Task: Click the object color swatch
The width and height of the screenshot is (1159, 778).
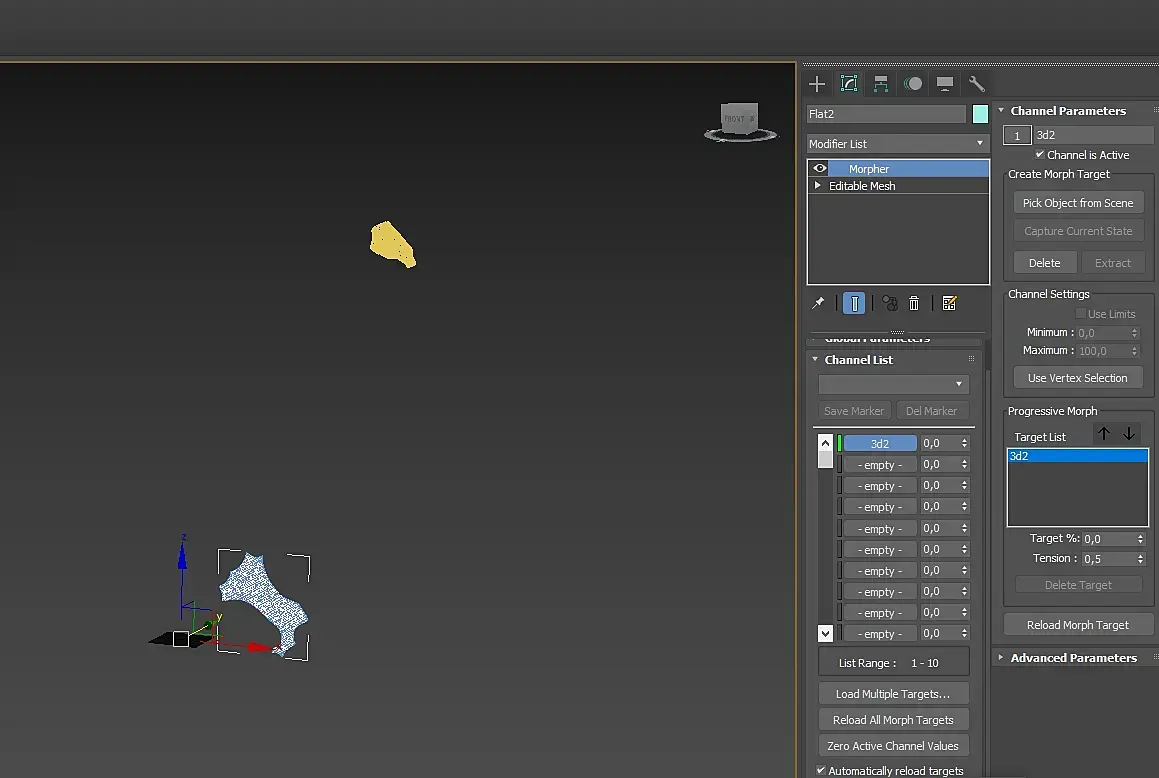Action: (x=980, y=114)
